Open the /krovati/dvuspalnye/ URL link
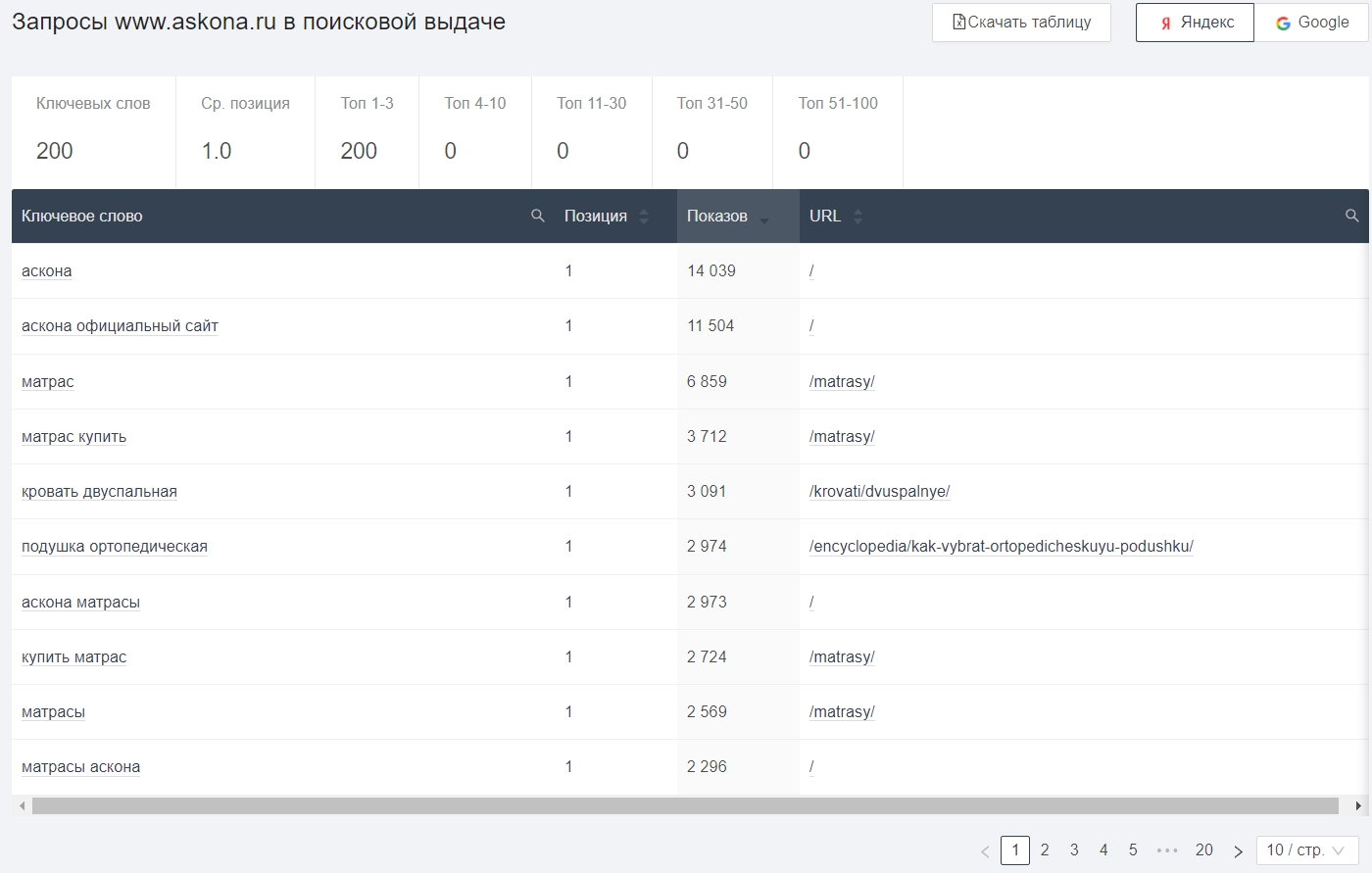The height and width of the screenshot is (873, 1372). click(x=879, y=492)
